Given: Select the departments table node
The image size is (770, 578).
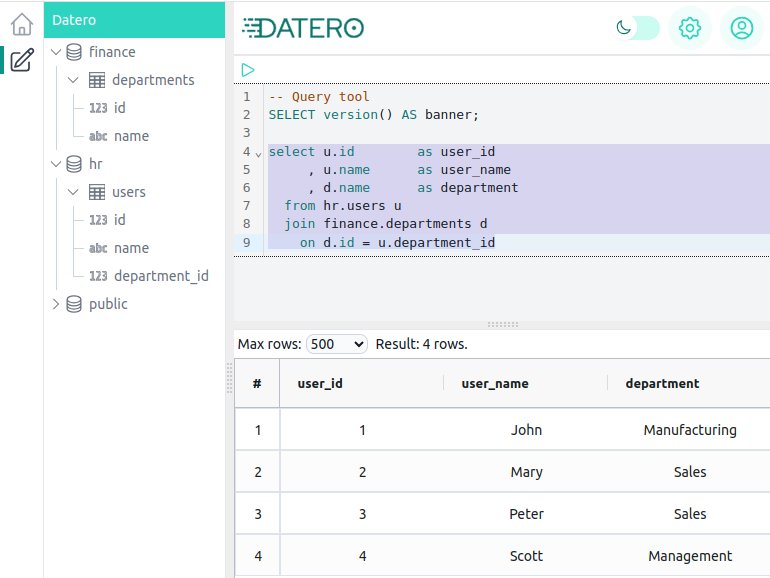Looking at the screenshot, I should [153, 80].
